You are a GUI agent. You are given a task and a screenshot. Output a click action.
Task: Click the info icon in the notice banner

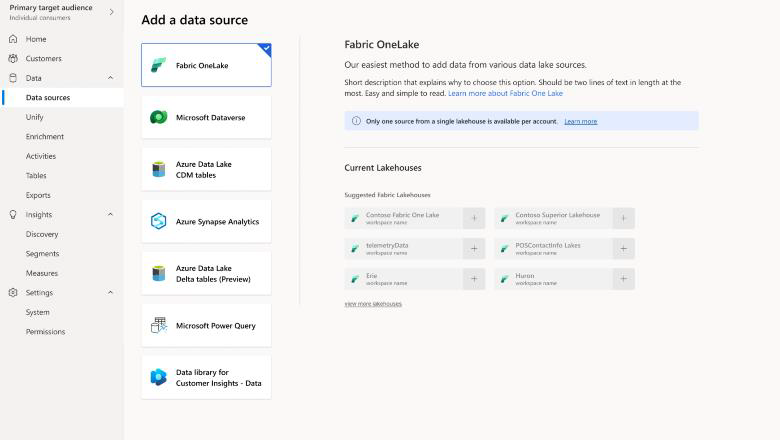point(356,121)
